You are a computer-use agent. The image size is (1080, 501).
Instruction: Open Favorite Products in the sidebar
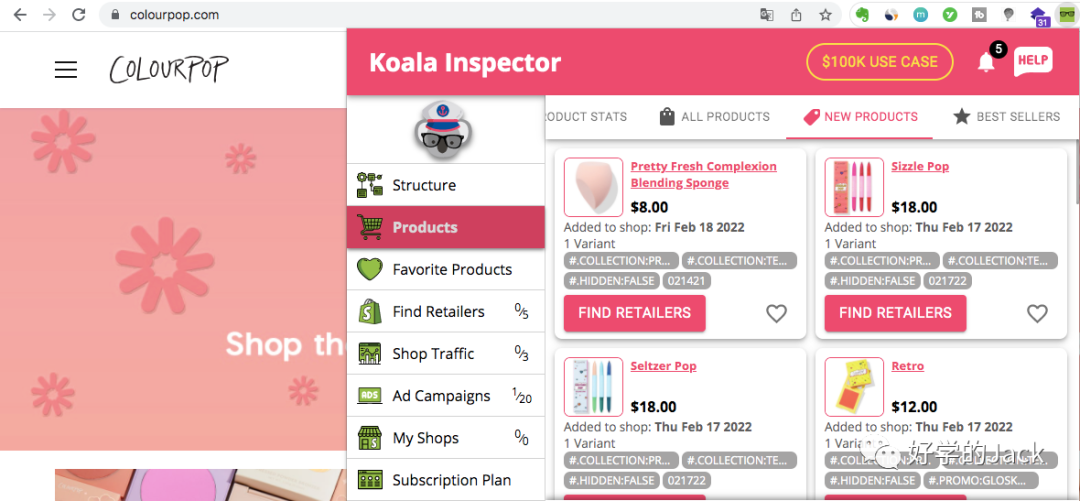(x=452, y=269)
